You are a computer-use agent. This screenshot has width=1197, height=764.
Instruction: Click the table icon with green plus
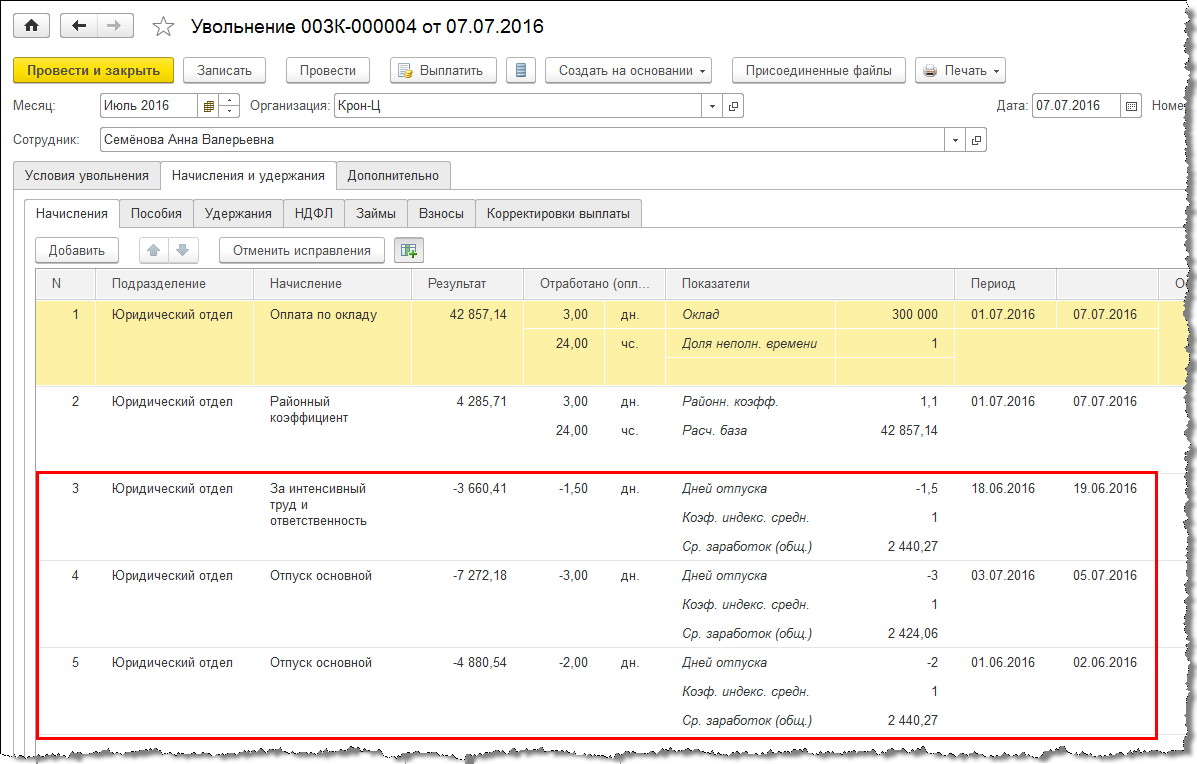tap(408, 250)
